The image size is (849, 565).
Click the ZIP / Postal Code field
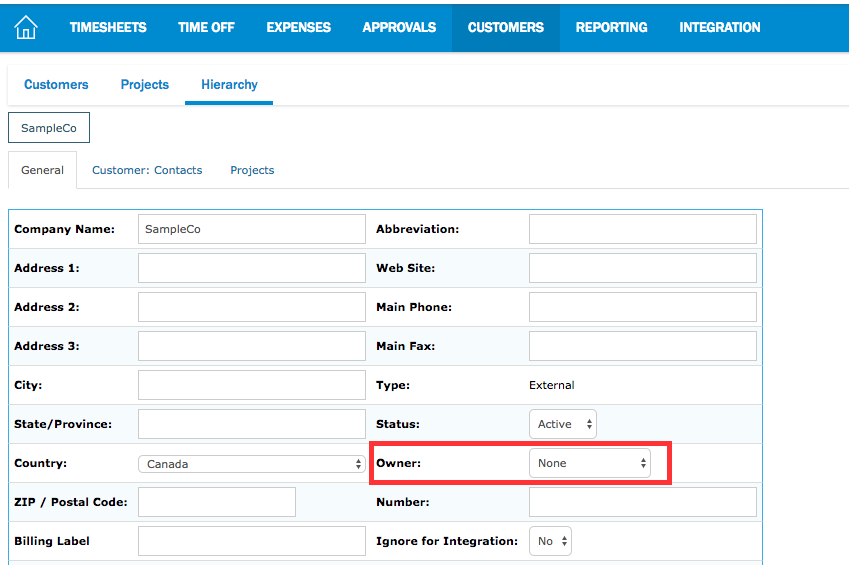click(217, 502)
